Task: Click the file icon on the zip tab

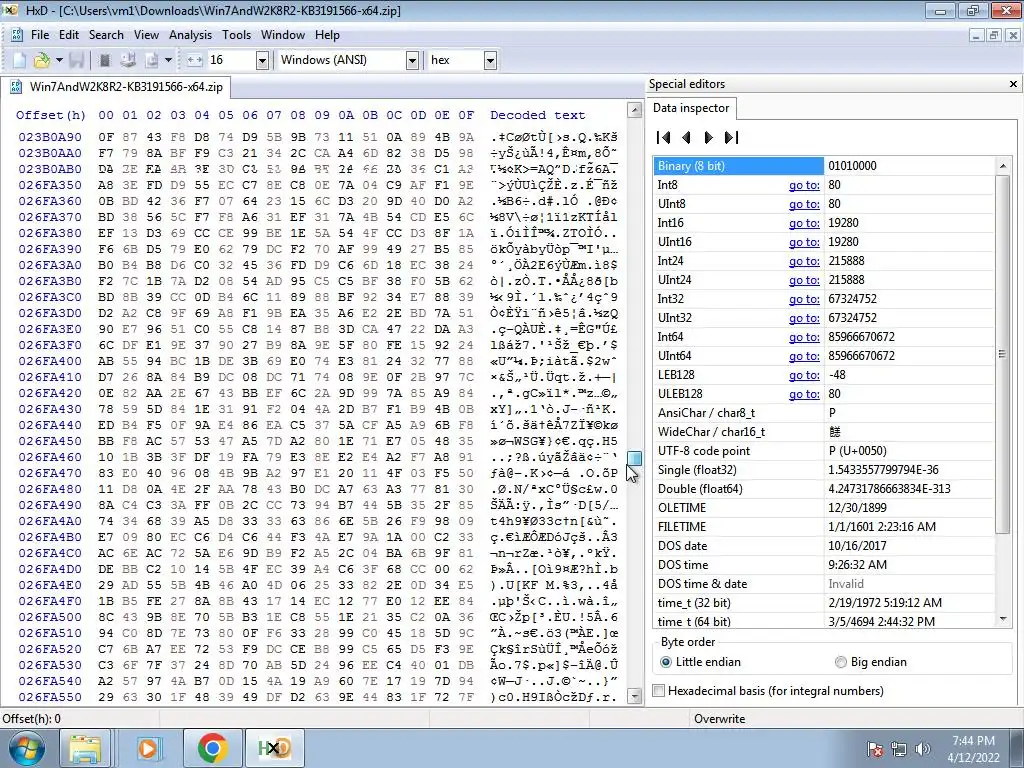Action: click(16, 87)
